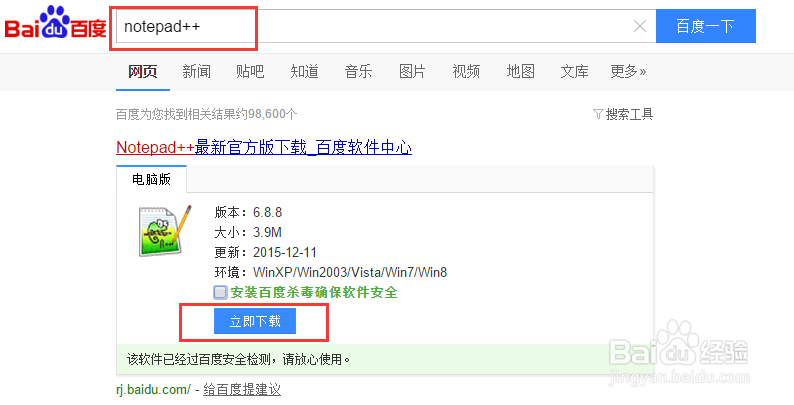Select the 电脑版 tab
794x405 pixels.
point(151,179)
